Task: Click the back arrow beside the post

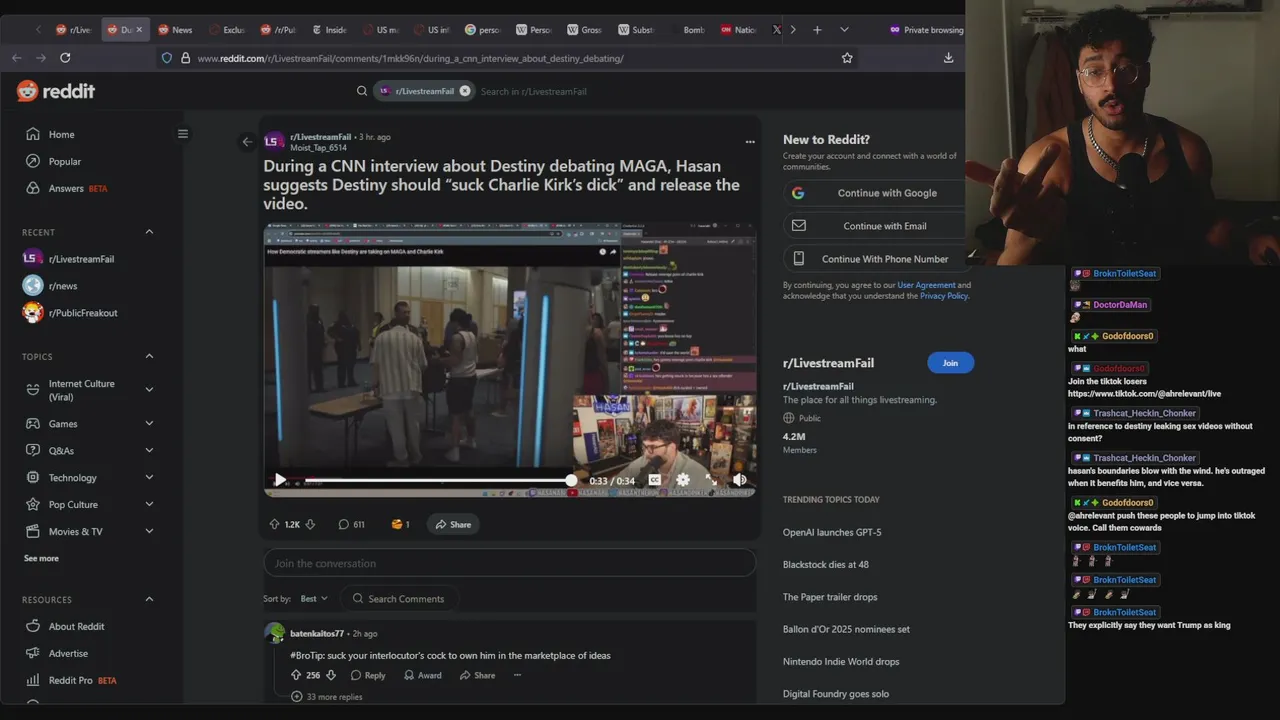Action: 247,141
